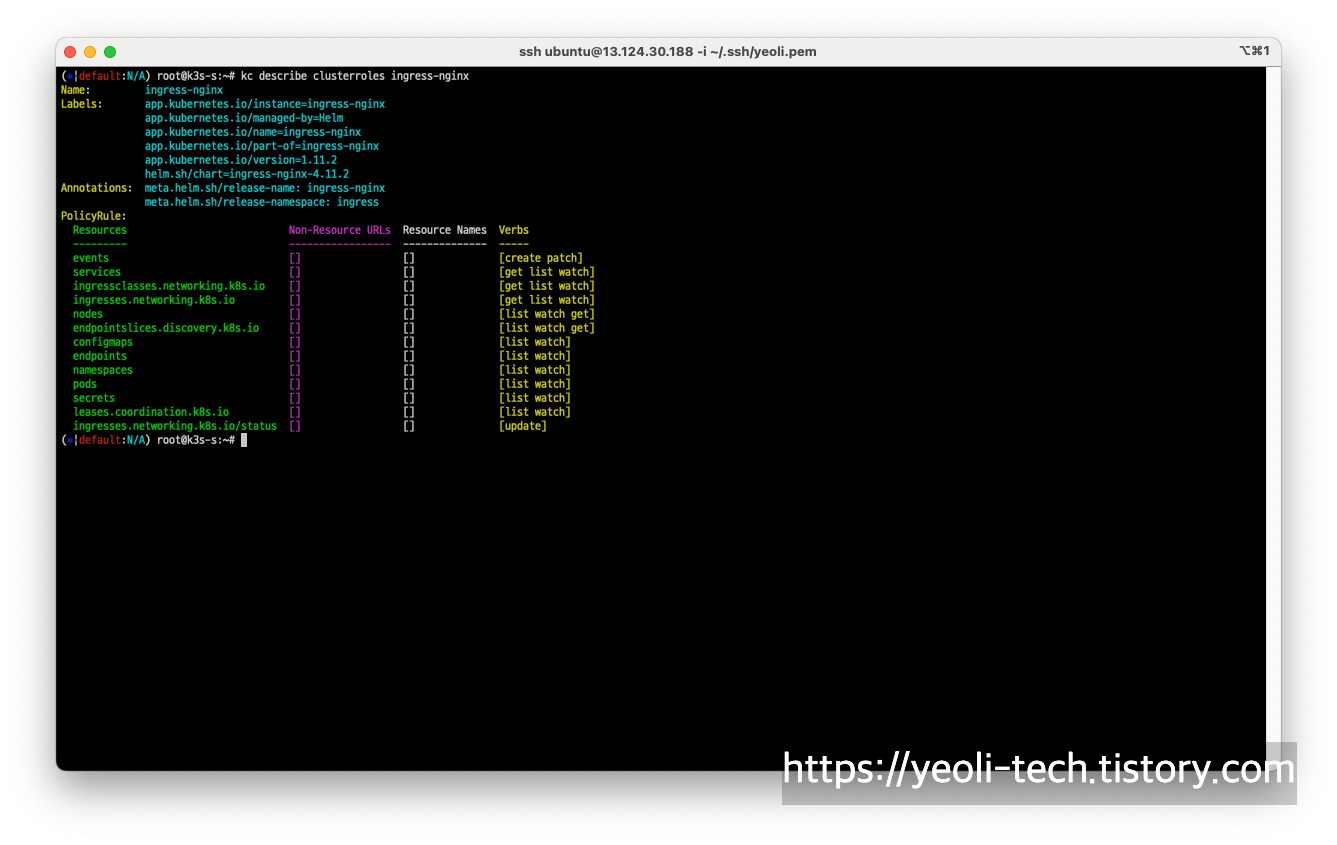Click the 'Non-Resource URLs' column header

340,230
